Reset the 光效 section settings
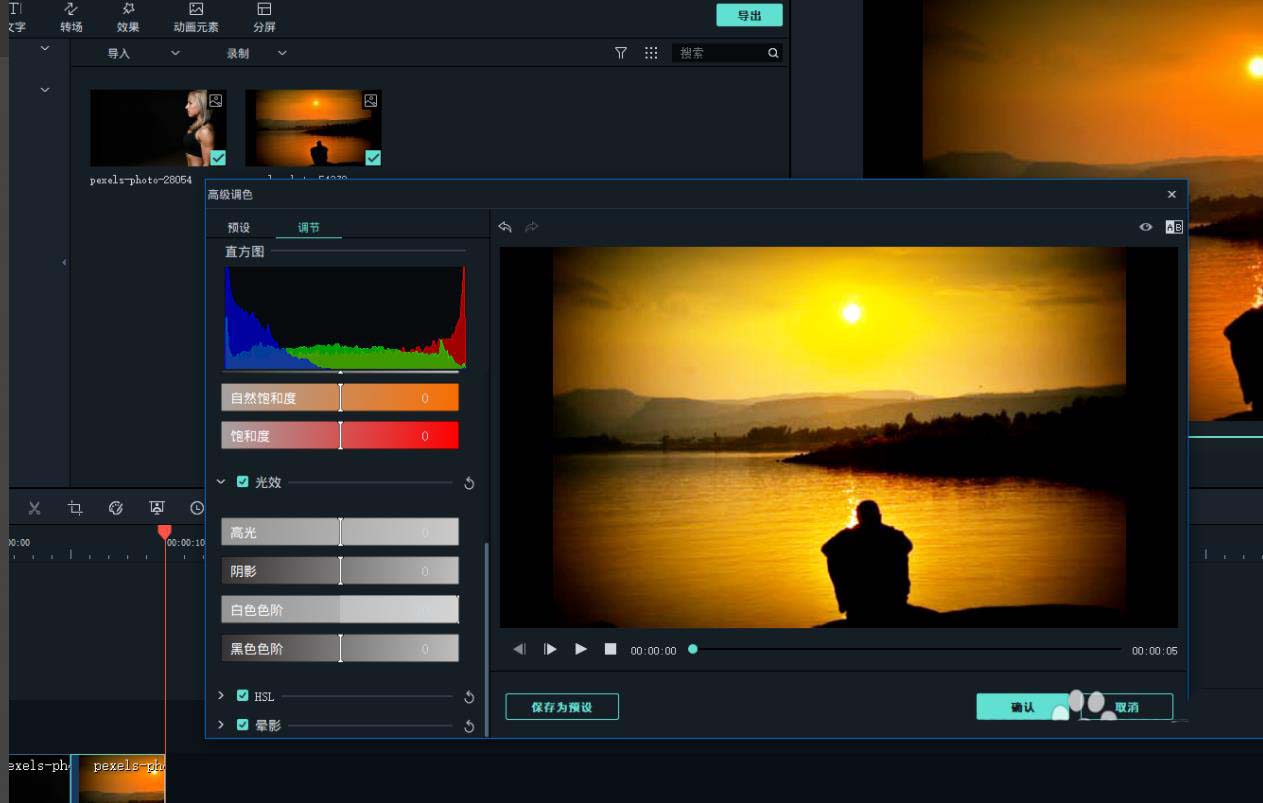The image size is (1263, 803). click(x=469, y=483)
